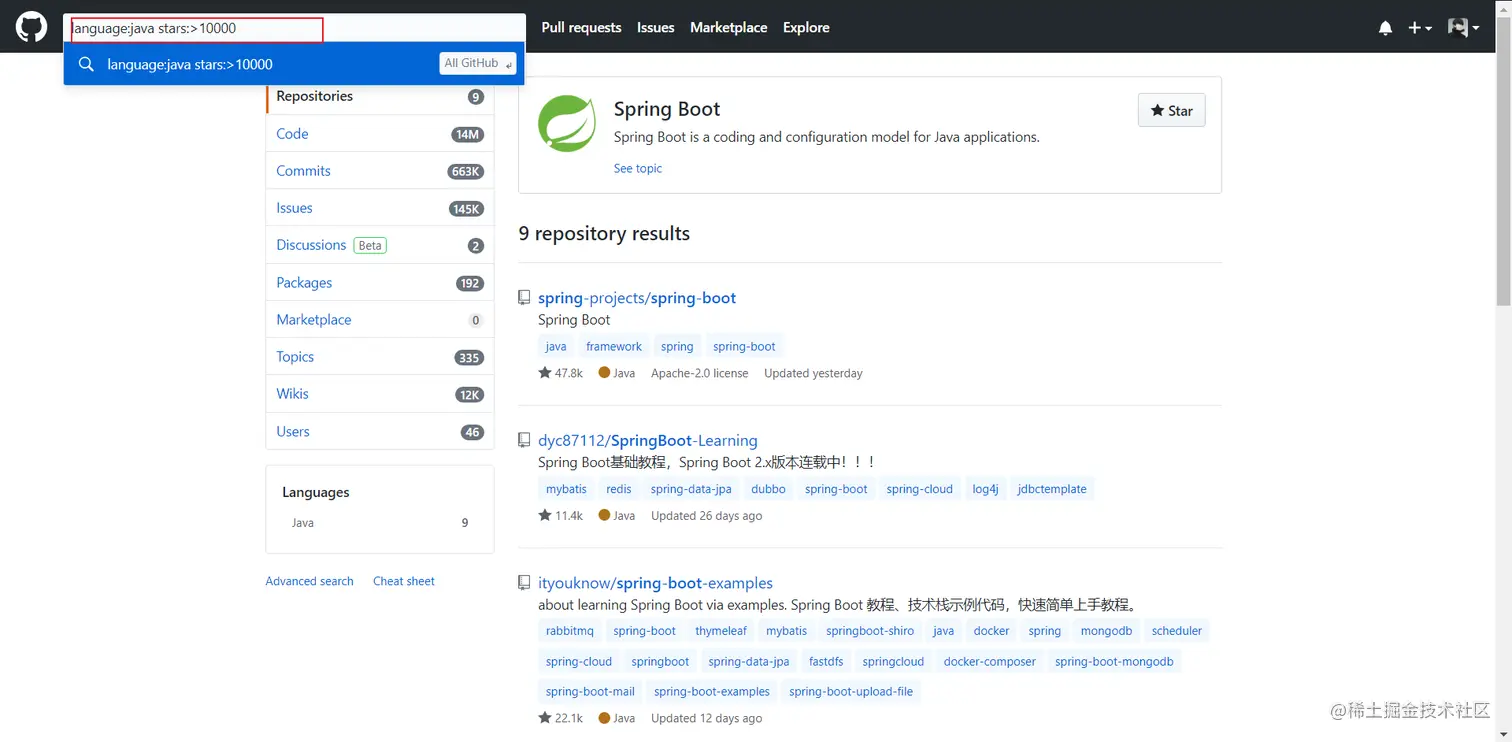Viewport: 1512px width, 742px height.
Task: Select Commits results filter
Action: click(380, 171)
